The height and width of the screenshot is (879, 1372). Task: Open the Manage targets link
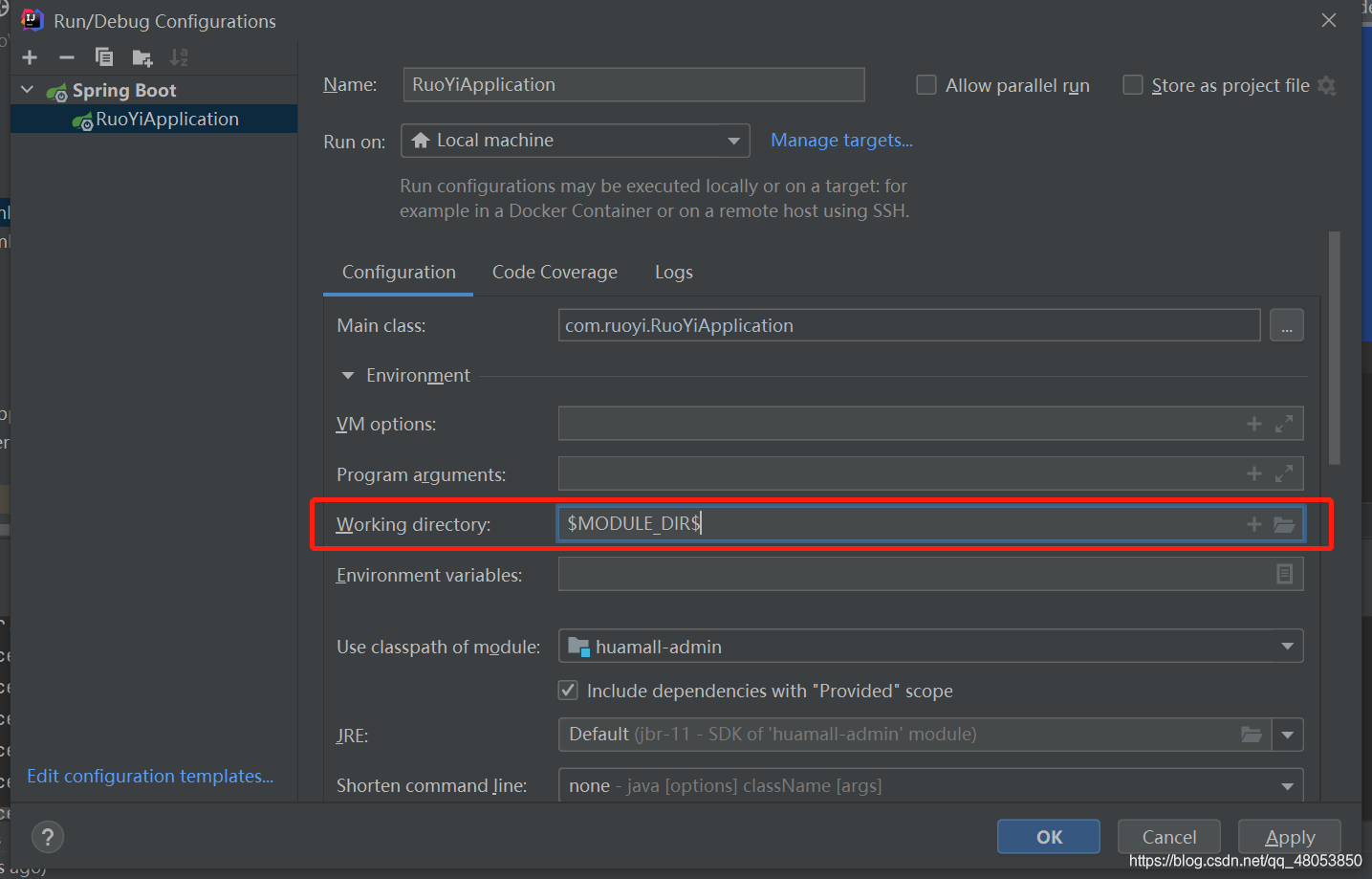point(841,140)
